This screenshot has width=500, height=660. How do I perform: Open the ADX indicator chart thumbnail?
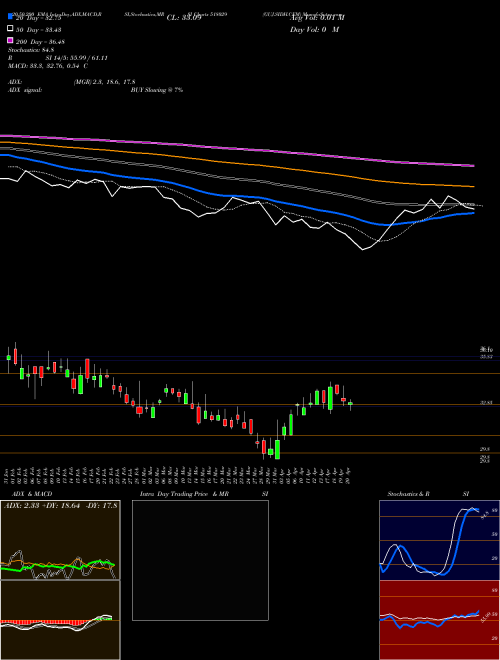(60, 540)
